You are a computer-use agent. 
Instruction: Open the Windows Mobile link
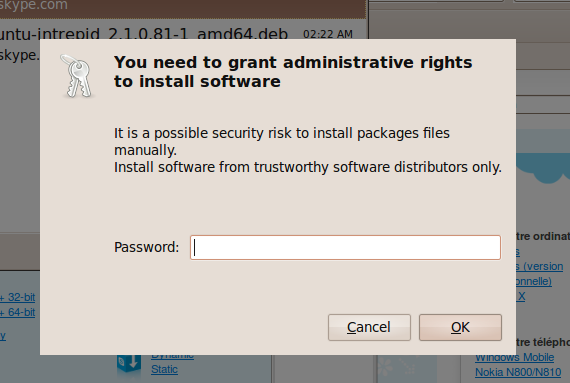coord(514,358)
